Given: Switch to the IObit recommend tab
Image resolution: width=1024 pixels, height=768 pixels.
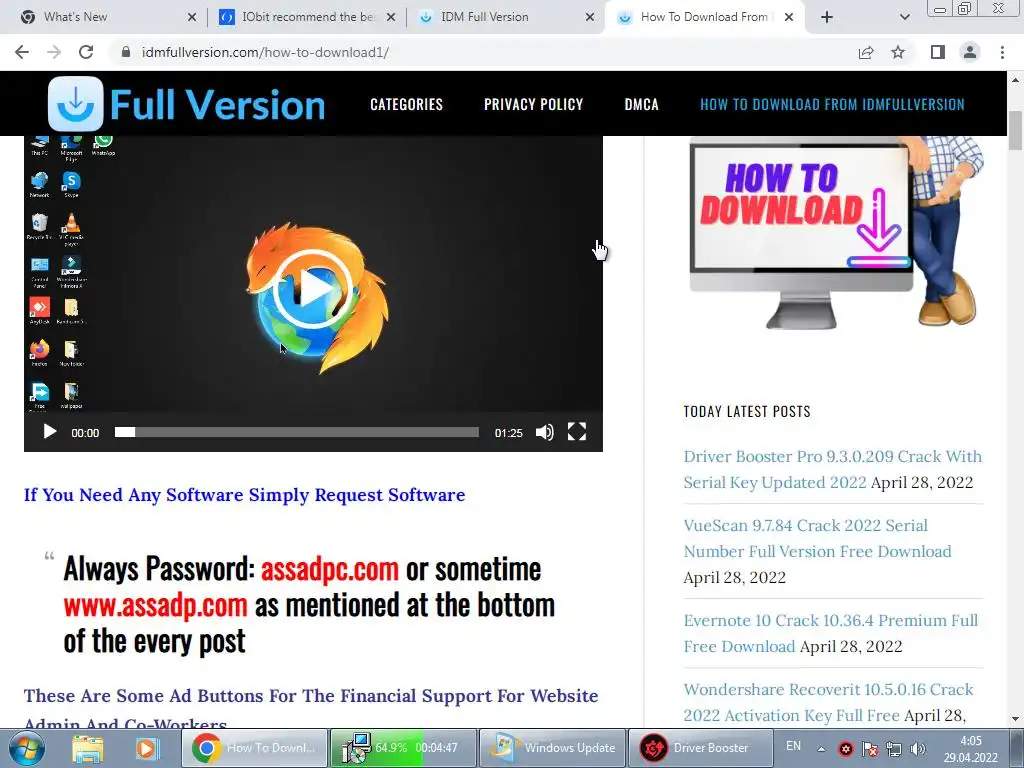Looking at the screenshot, I should click(309, 17).
